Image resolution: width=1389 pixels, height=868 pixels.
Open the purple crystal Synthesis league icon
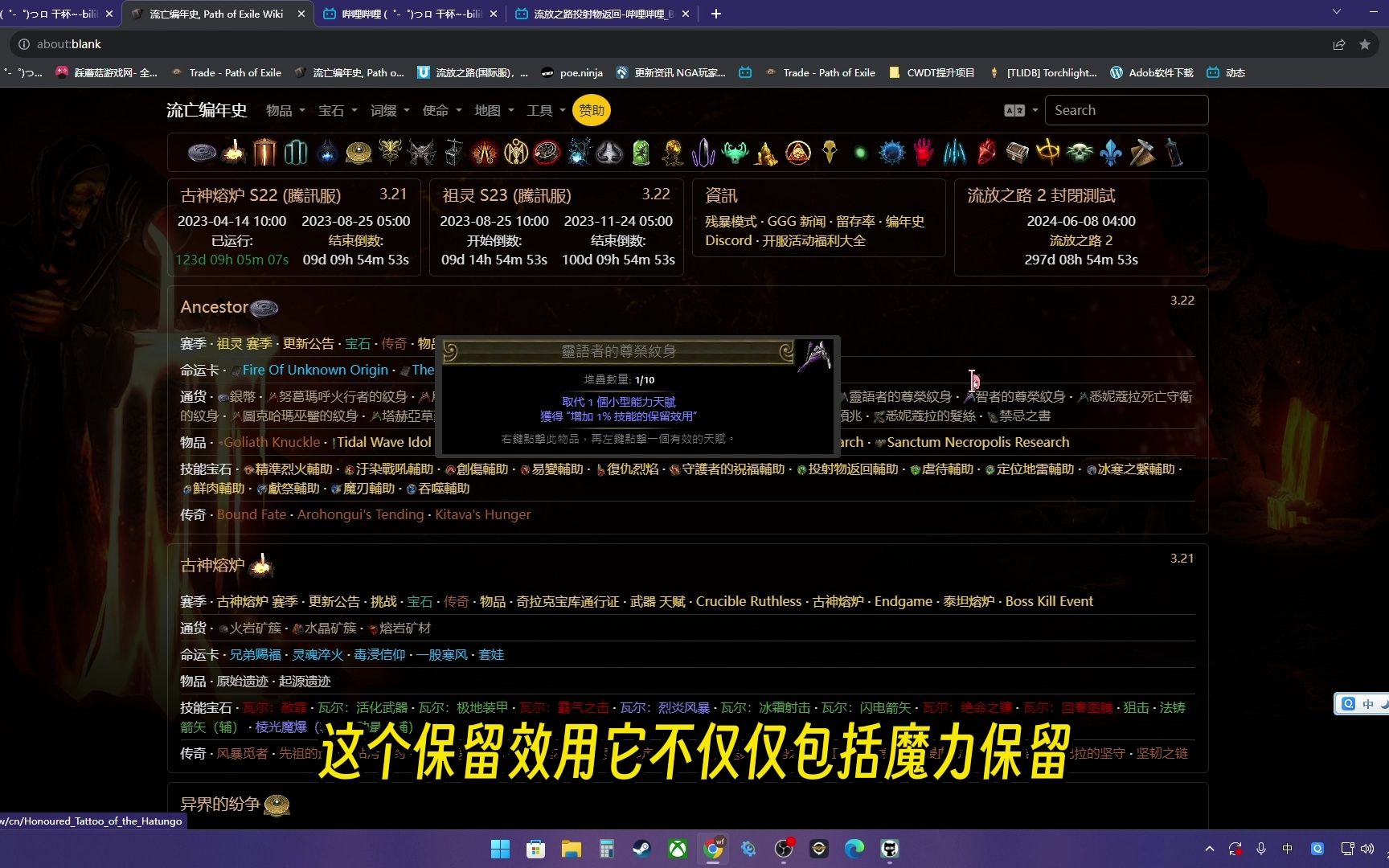703,152
